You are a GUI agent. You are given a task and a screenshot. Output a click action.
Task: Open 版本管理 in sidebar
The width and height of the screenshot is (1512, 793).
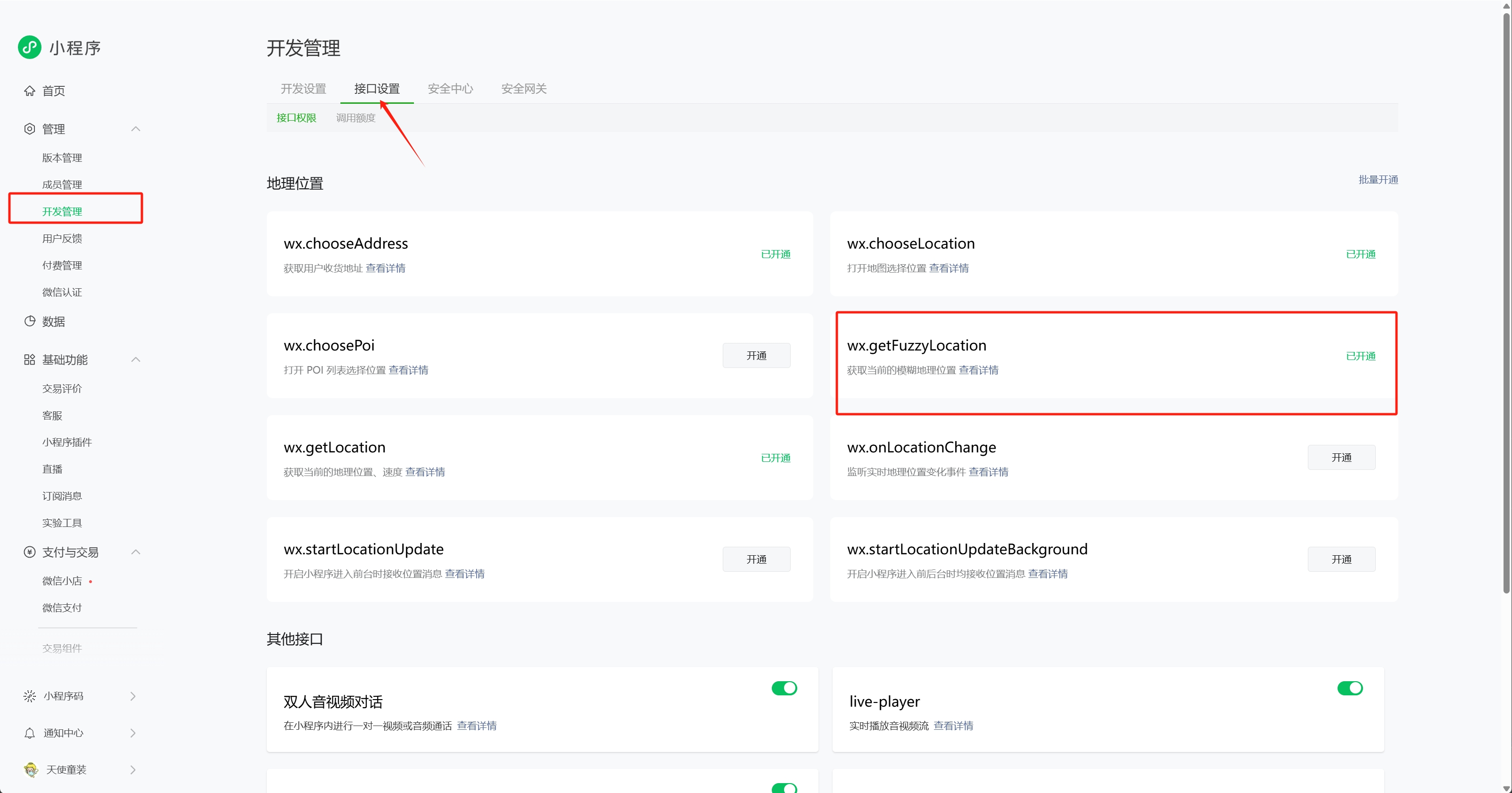coord(62,158)
